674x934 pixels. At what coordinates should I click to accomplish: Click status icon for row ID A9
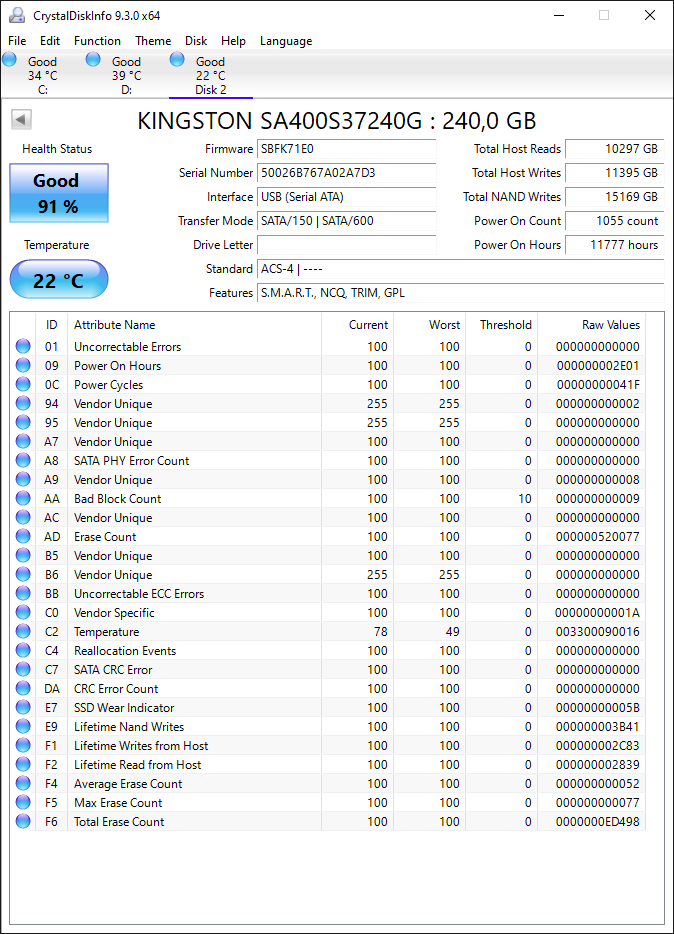pyautogui.click(x=23, y=480)
